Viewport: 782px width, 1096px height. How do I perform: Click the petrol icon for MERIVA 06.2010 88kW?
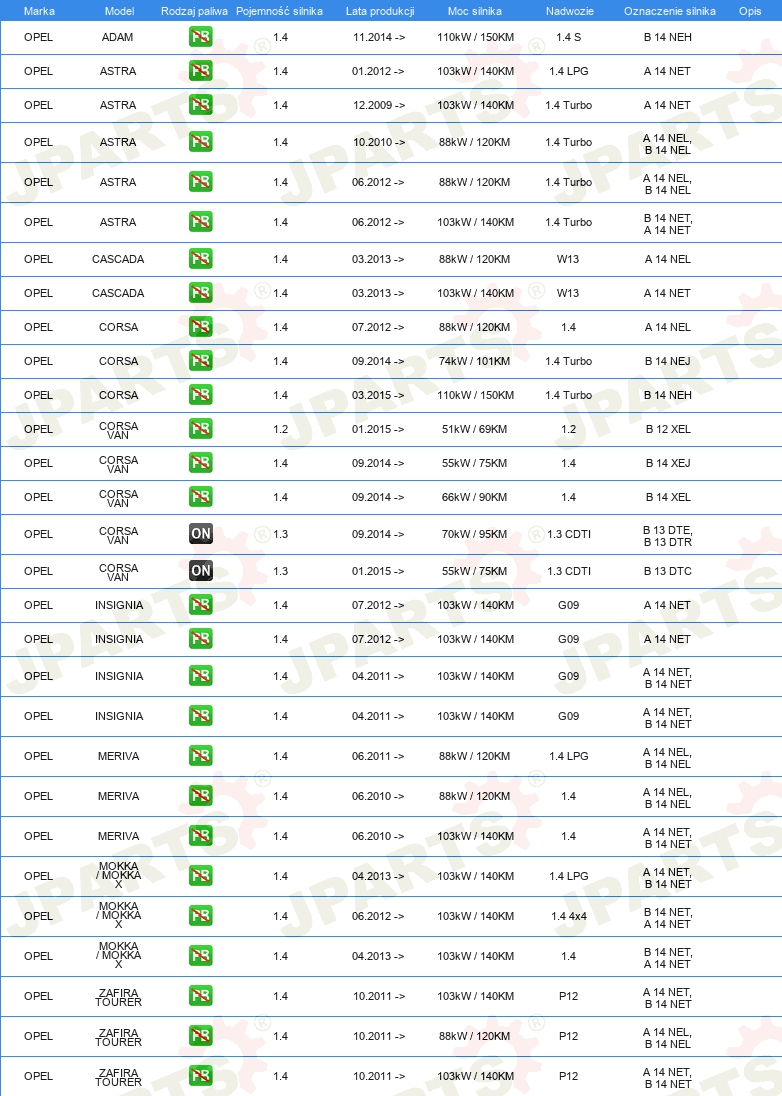pyautogui.click(x=201, y=795)
